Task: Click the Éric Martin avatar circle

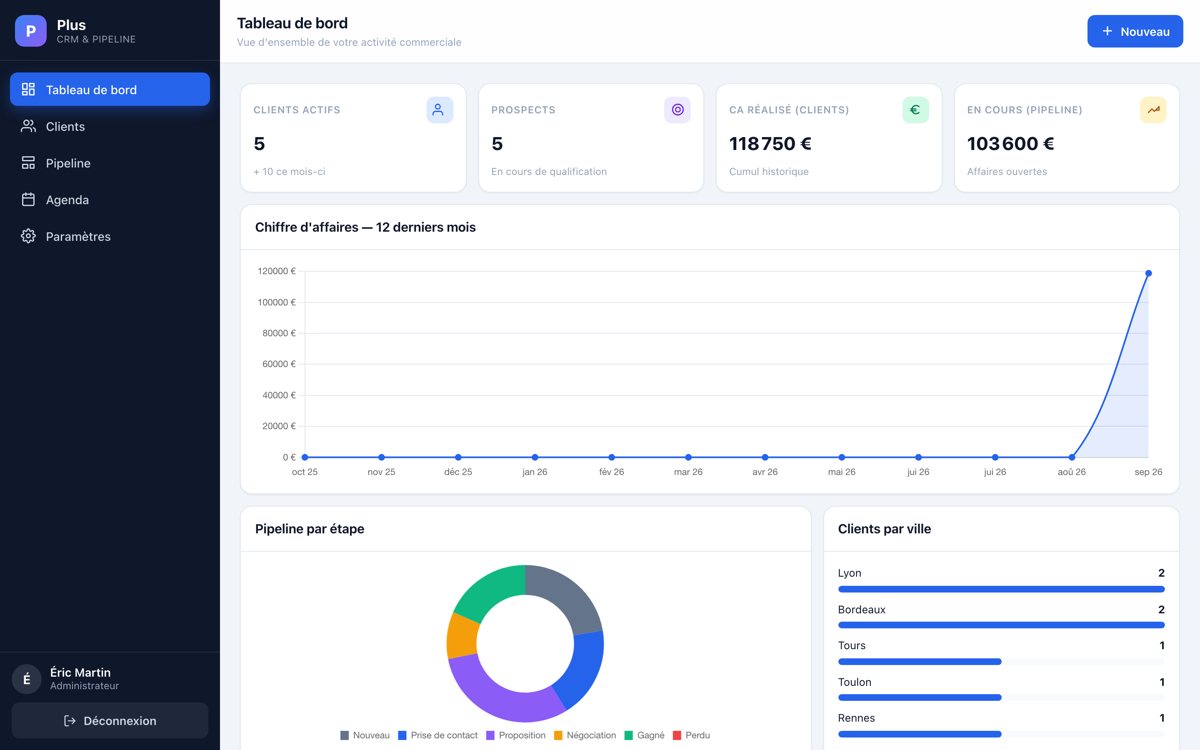Action: pyautogui.click(x=27, y=679)
